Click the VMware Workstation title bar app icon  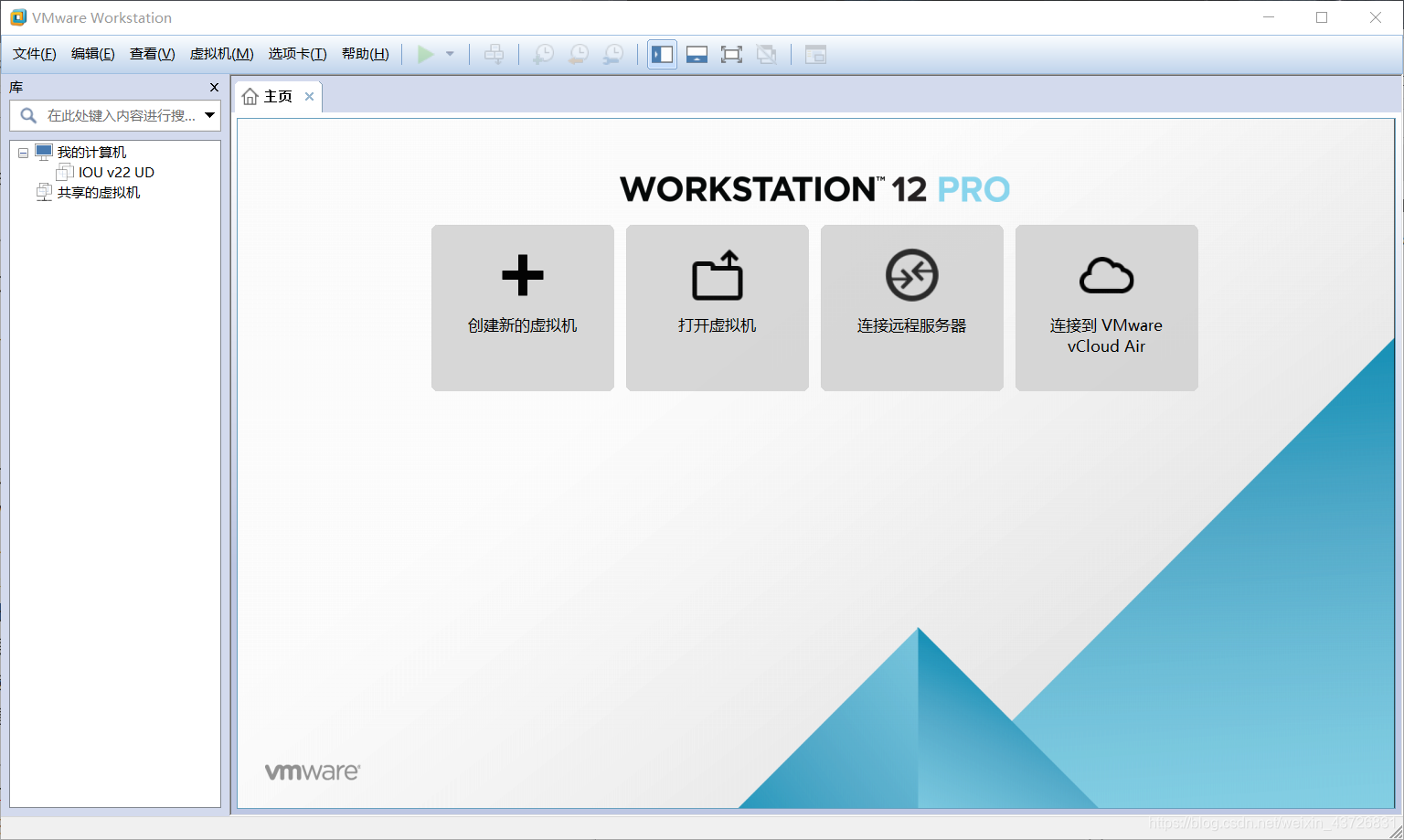tap(18, 17)
